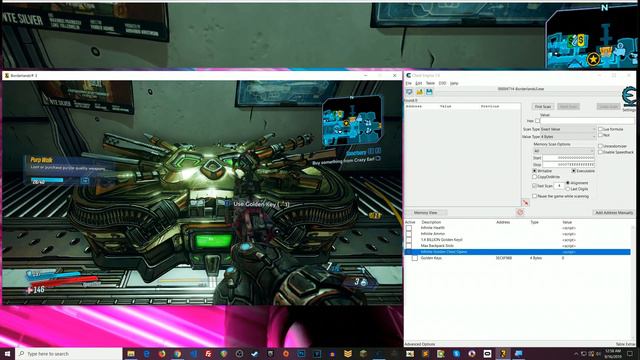Open Visual Studio Code from the taskbar
Screen dimensions: 640x360
193,353
